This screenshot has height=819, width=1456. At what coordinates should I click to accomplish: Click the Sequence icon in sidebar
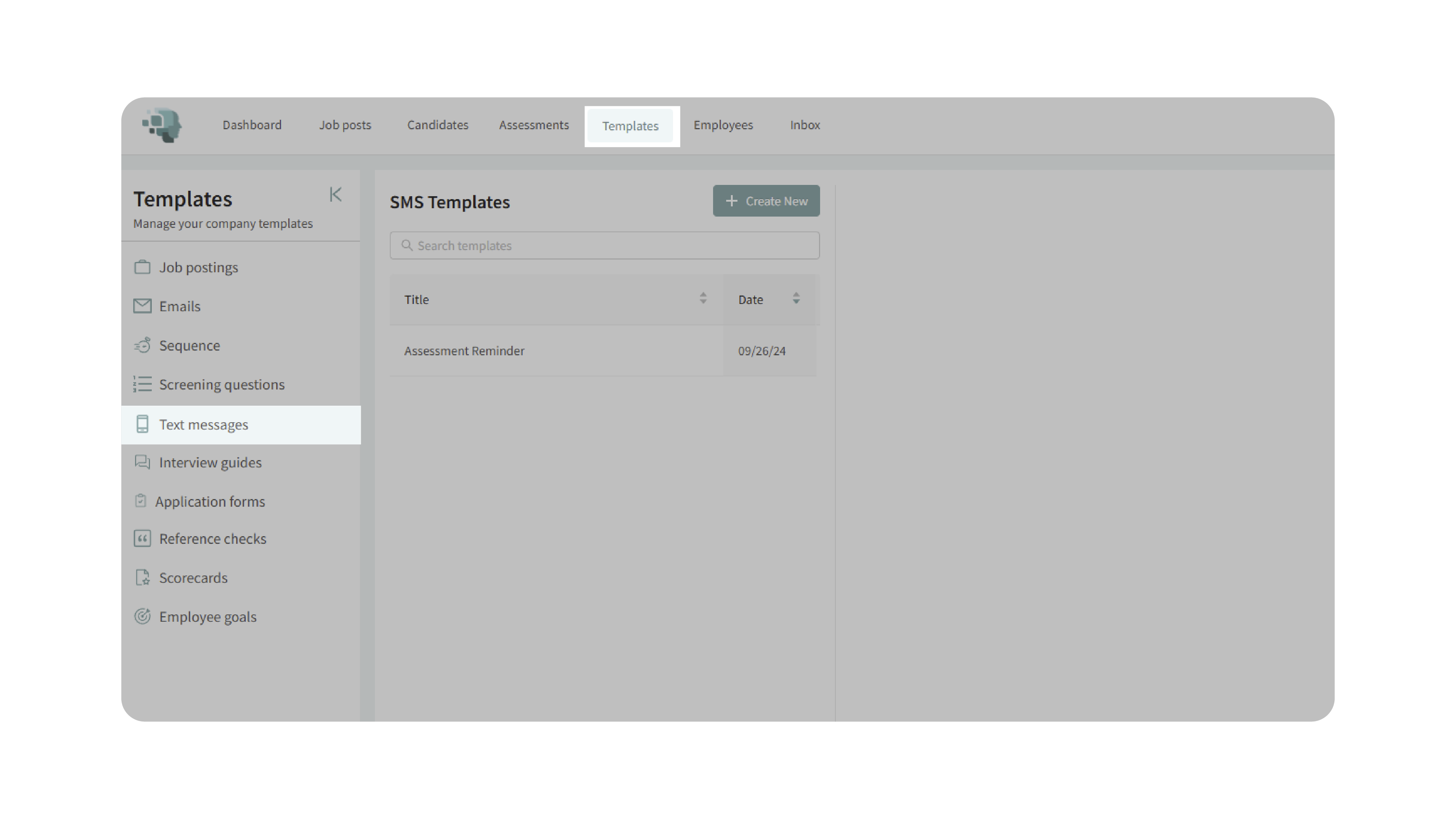142,345
